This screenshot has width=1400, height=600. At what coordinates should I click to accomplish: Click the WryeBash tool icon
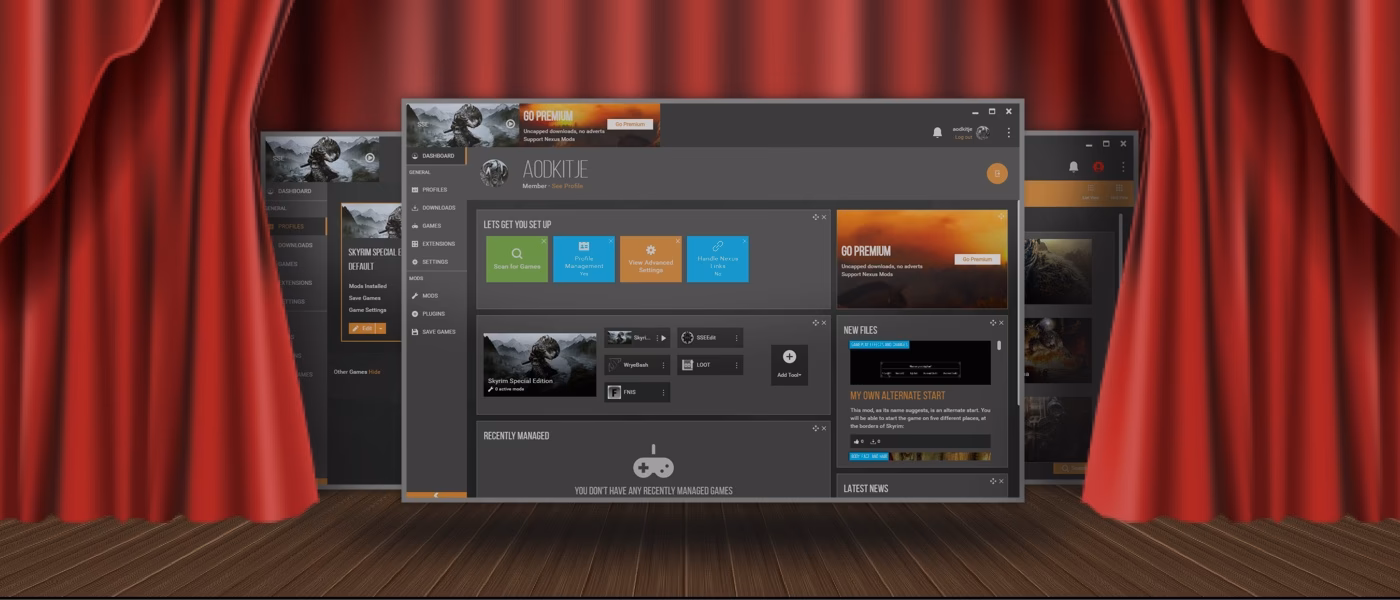(x=614, y=365)
